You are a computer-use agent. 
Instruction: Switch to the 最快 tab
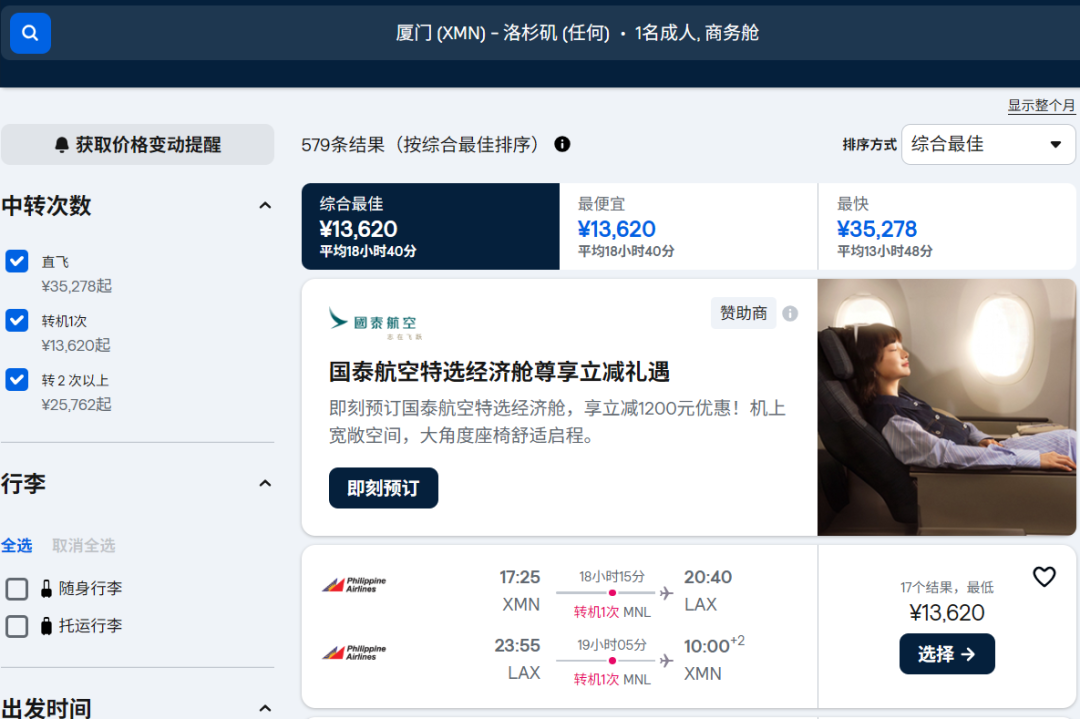pyautogui.click(x=946, y=227)
